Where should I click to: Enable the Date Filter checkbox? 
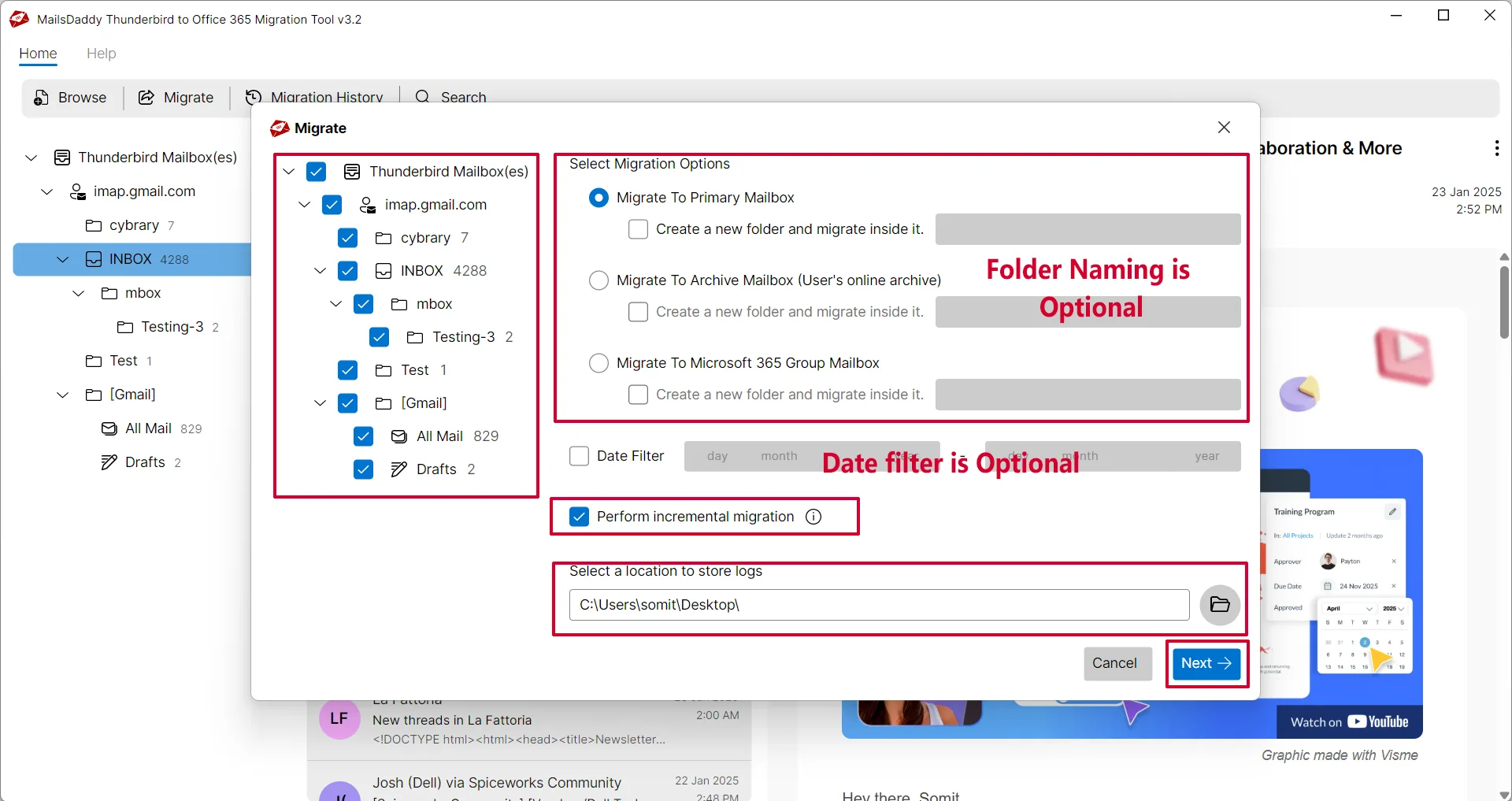(x=580, y=456)
